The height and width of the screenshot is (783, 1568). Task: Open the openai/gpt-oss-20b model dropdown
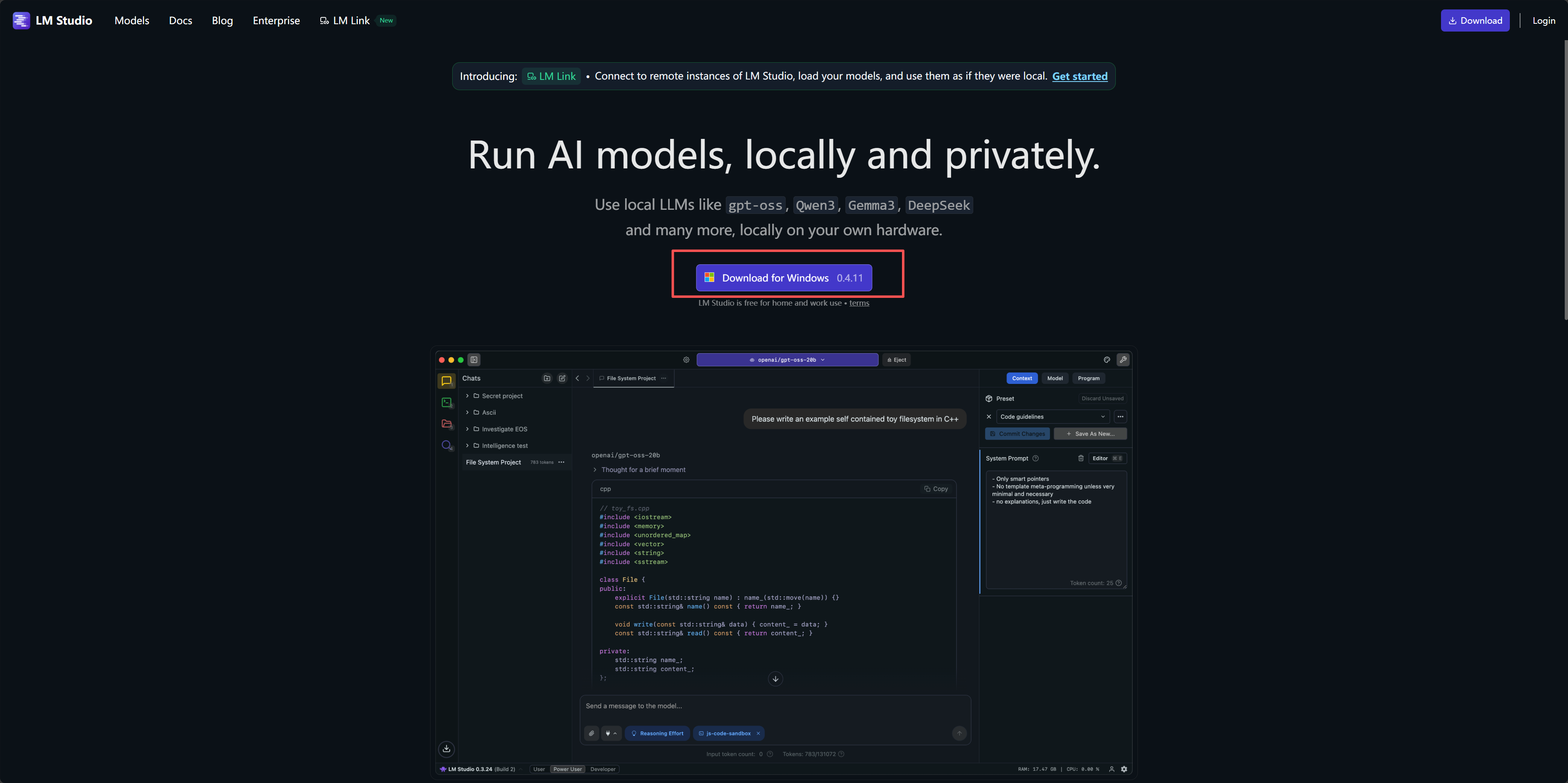(787, 360)
